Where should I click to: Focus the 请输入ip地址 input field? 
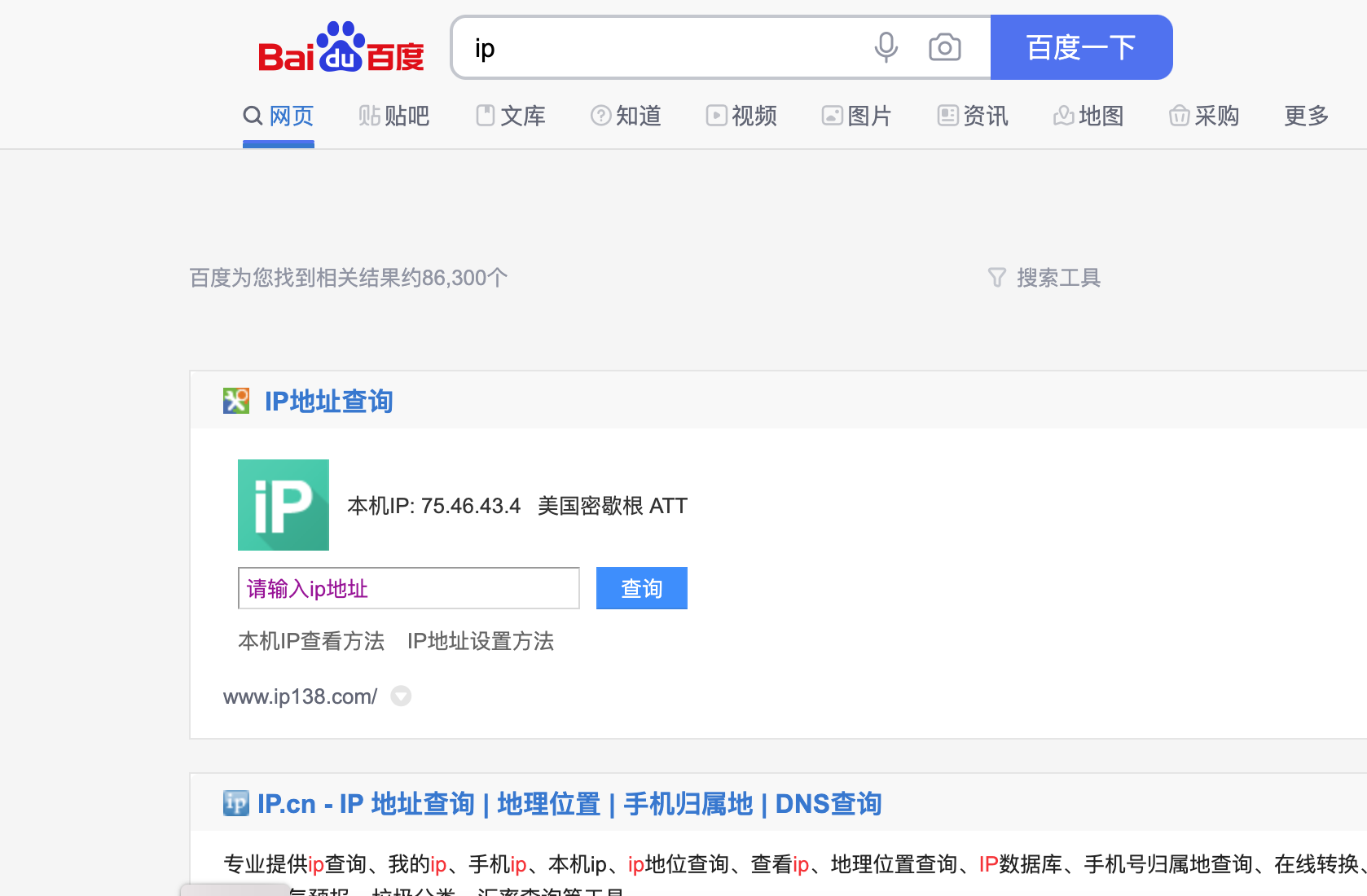[409, 588]
